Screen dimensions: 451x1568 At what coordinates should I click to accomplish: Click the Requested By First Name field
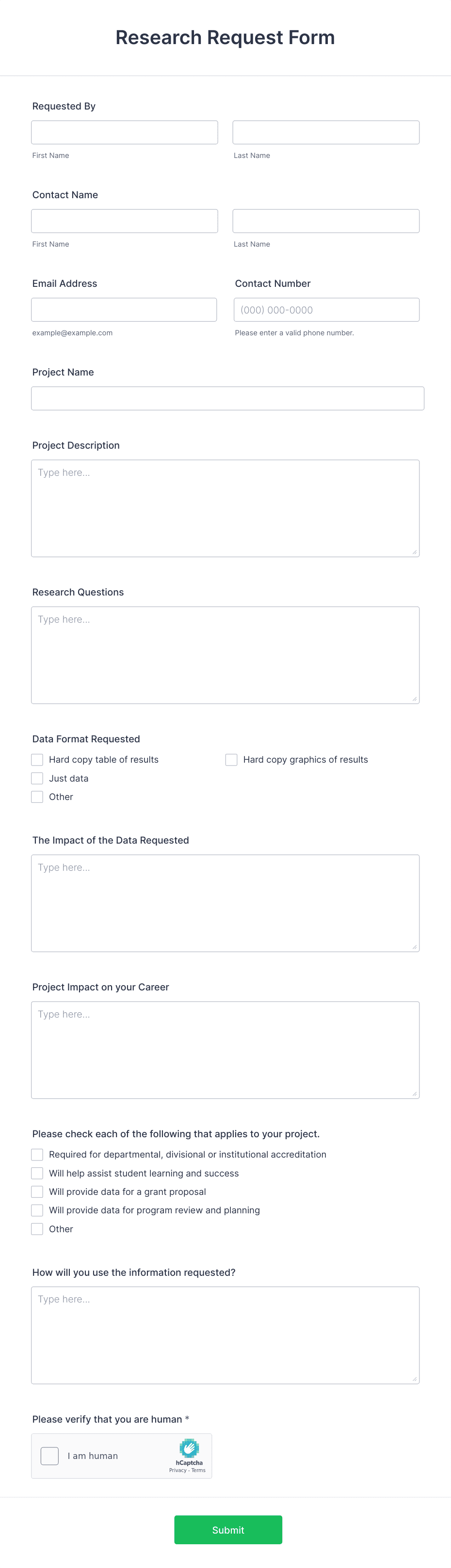pos(124,132)
